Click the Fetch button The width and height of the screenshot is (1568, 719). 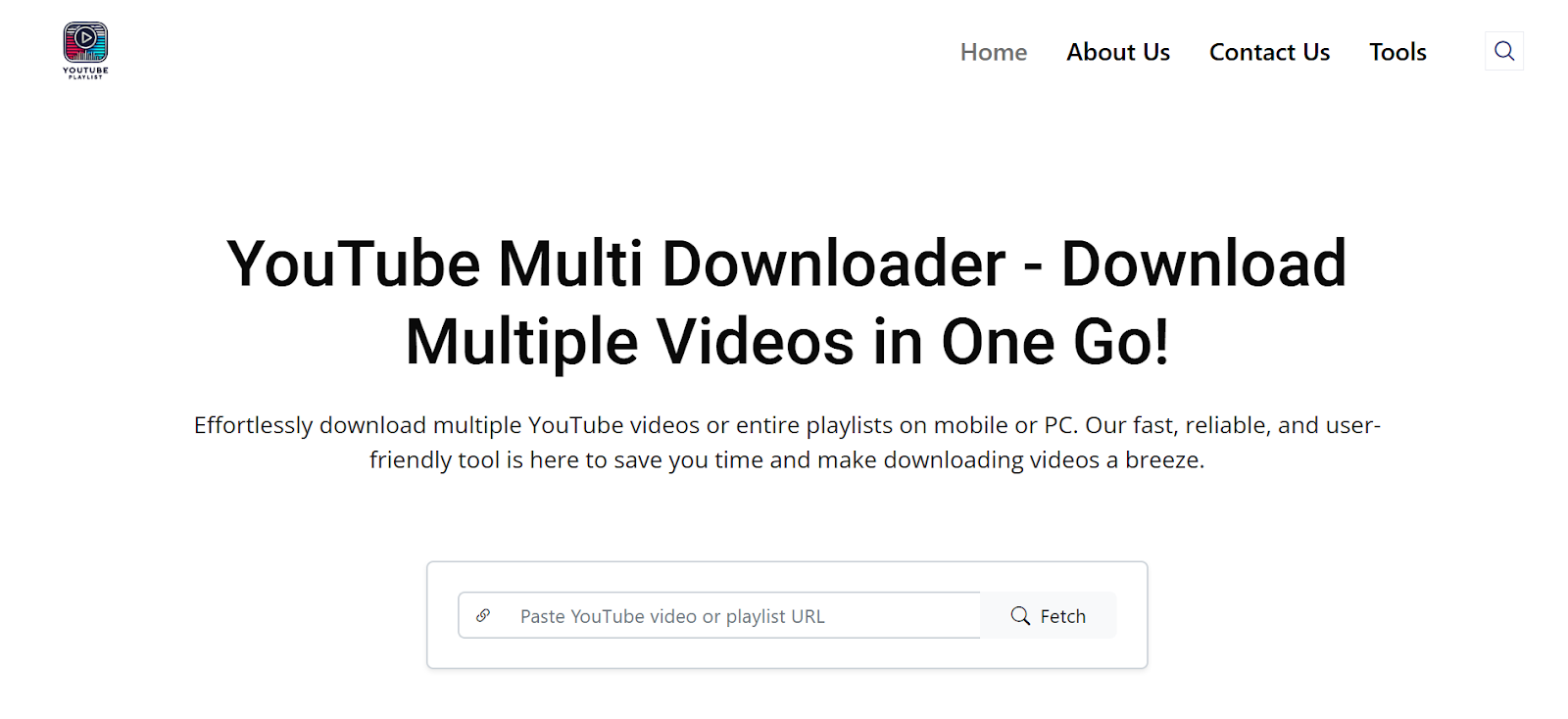1048,615
